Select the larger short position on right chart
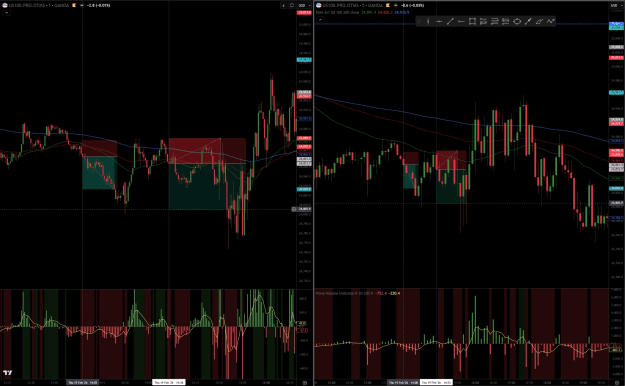Screen dimensions: 625x386 (451, 177)
